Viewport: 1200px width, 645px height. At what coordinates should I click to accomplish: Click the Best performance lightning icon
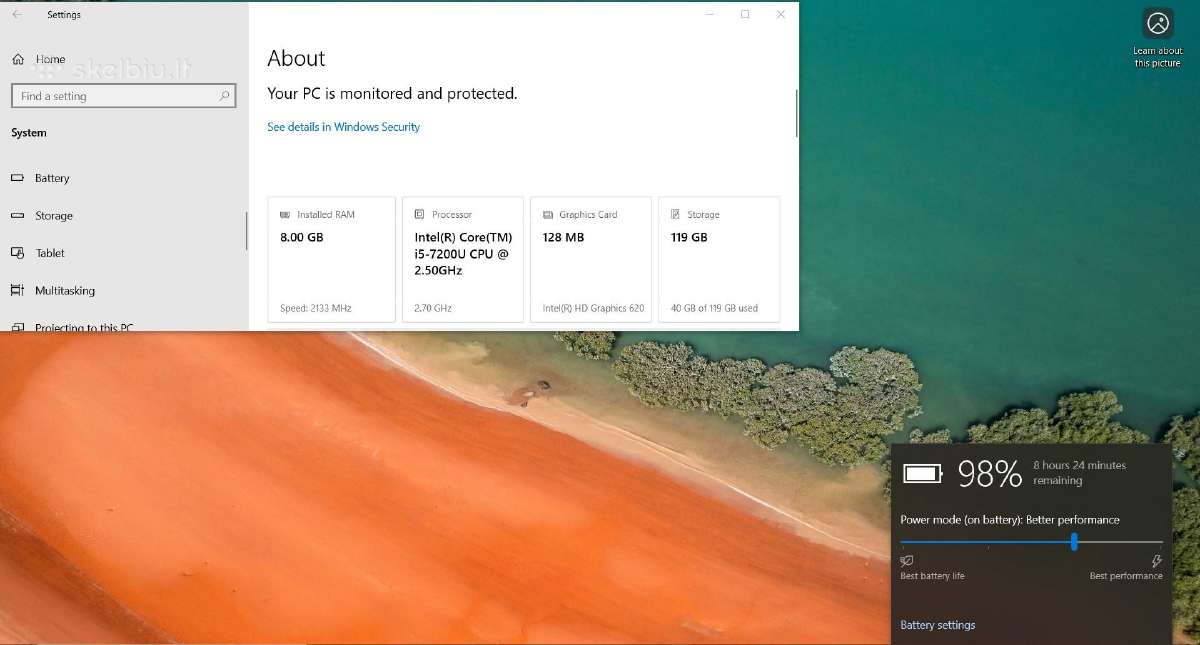1157,562
